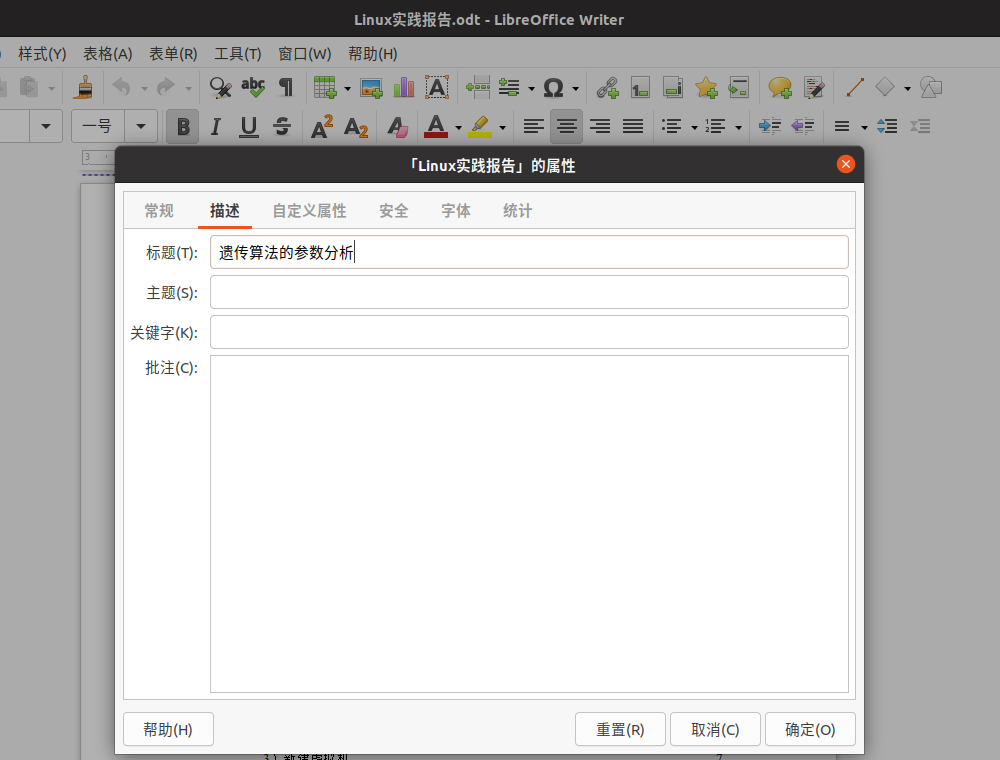Click the Increase Indent icon
Viewport: 1000px width, 760px height.
coord(770,127)
